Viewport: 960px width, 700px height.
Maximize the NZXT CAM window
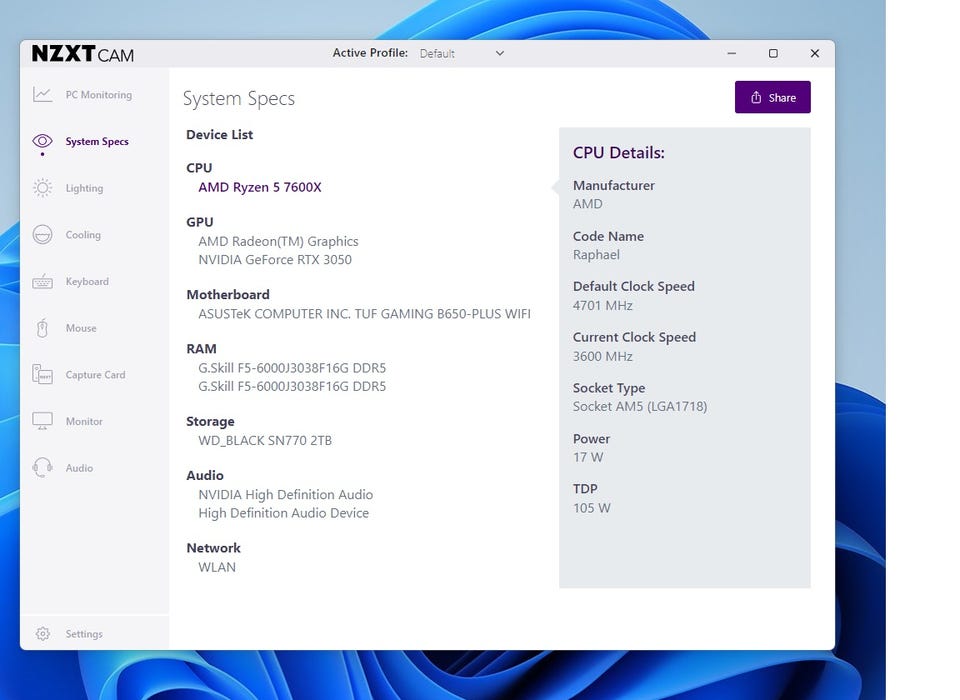click(x=773, y=53)
